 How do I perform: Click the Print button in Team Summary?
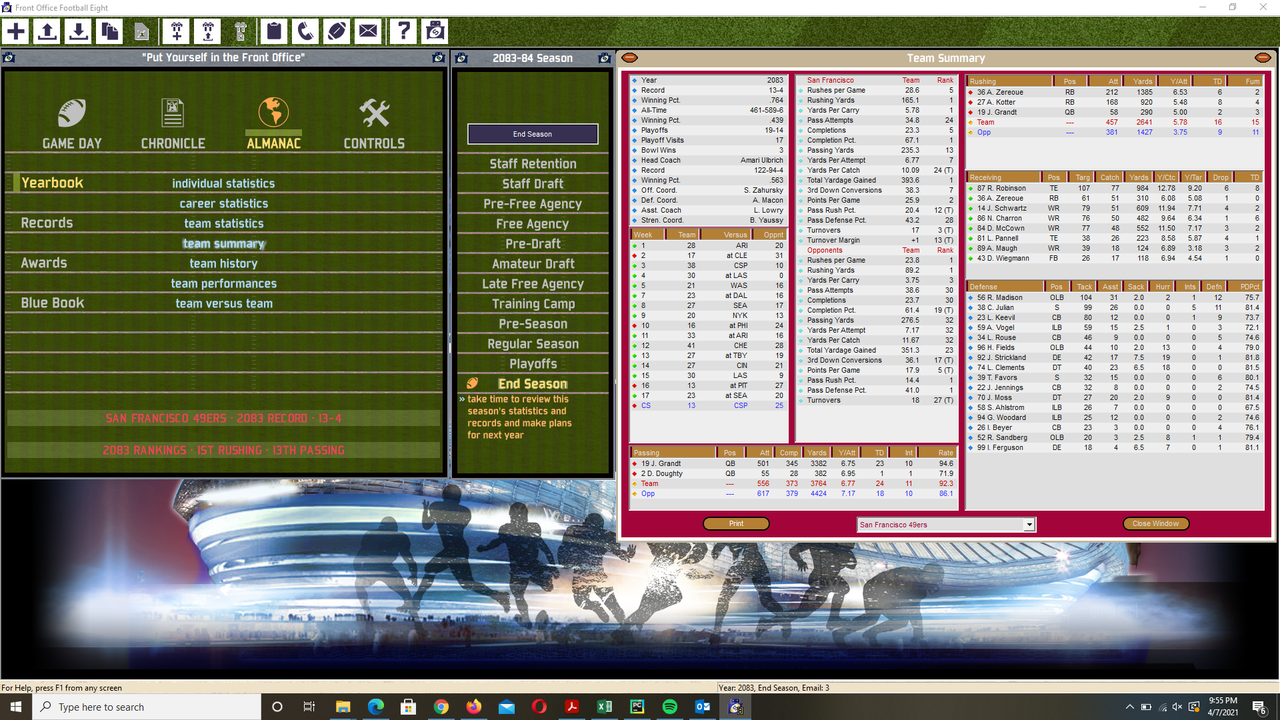(736, 524)
